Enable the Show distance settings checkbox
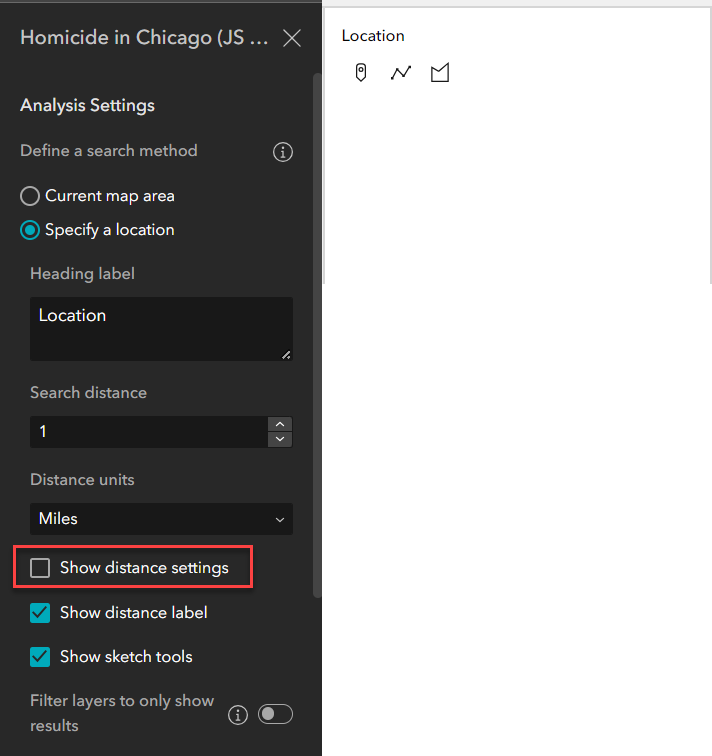Image resolution: width=712 pixels, height=756 pixels. click(40, 568)
